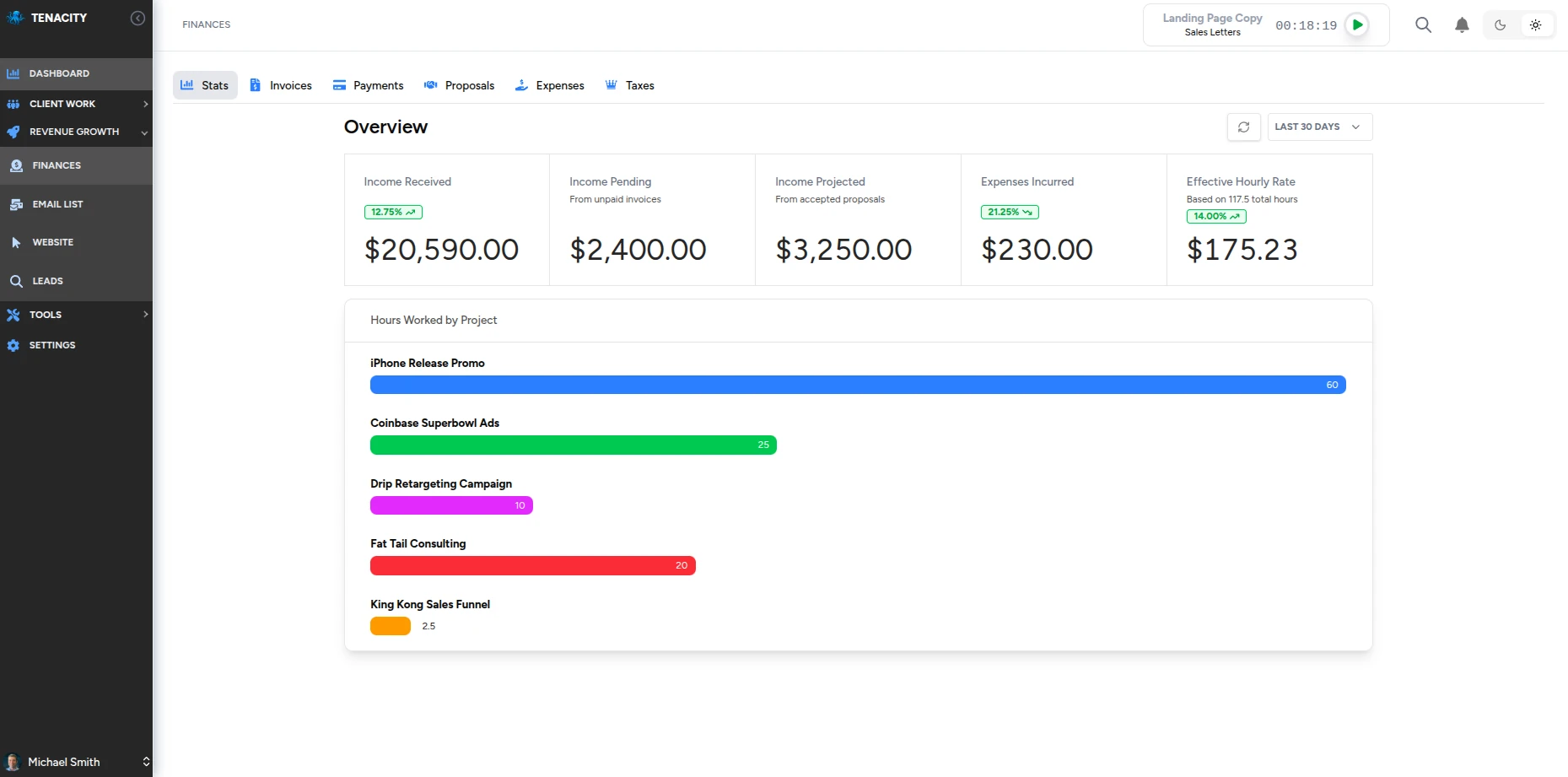Switch to light mode sun toggle

(1535, 25)
